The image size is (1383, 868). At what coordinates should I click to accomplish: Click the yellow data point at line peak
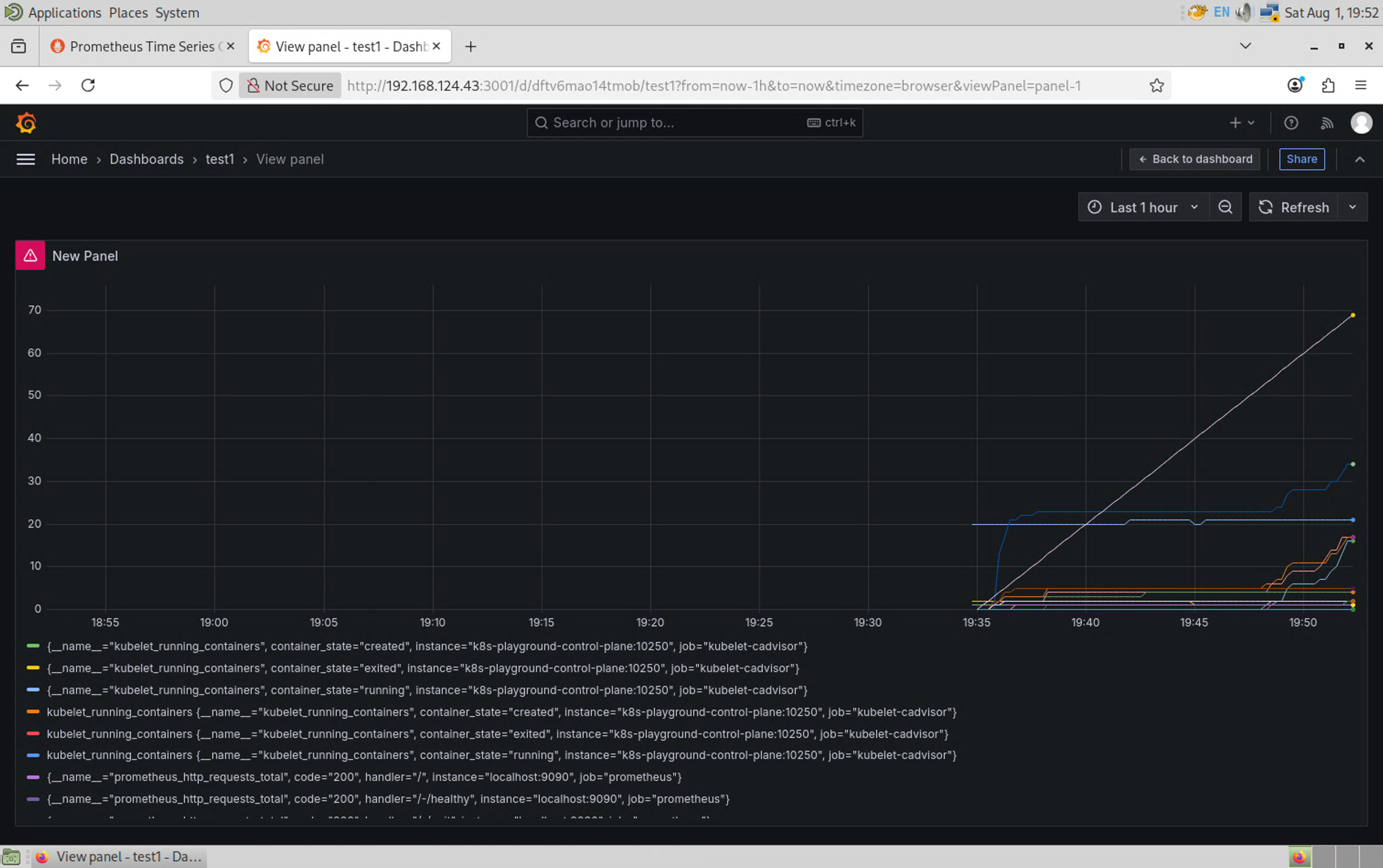(1352, 315)
